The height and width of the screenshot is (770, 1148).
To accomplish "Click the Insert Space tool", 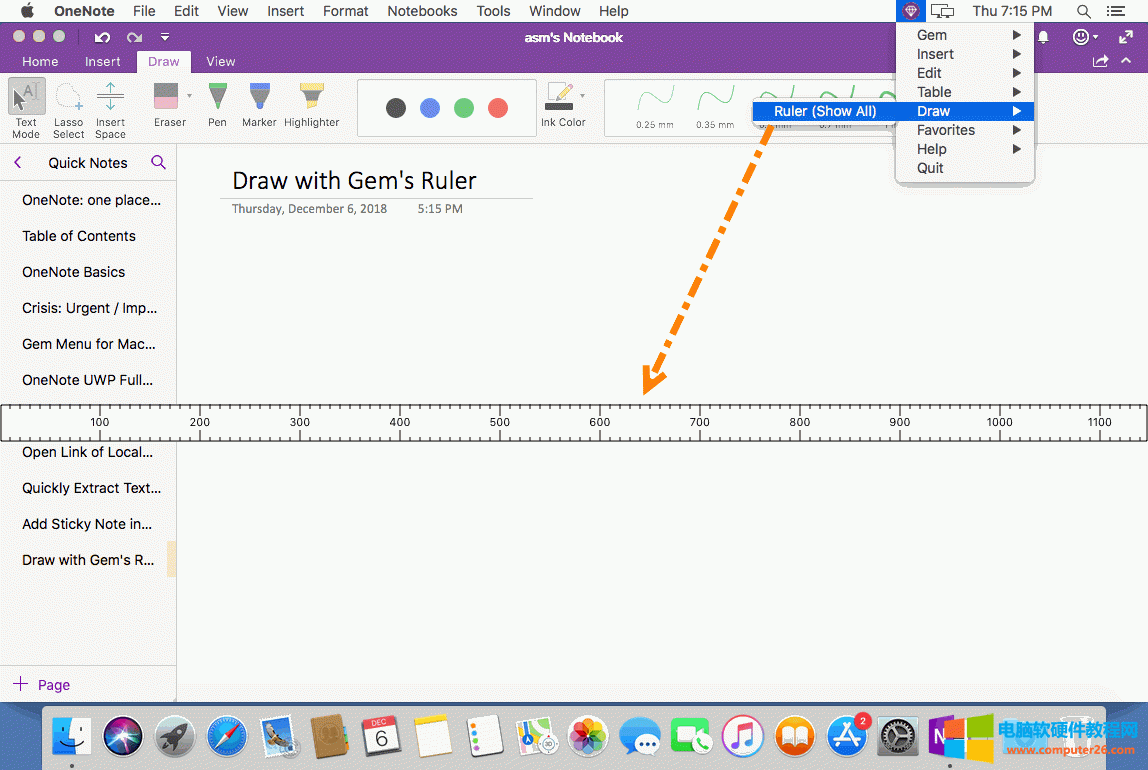I will [x=110, y=108].
